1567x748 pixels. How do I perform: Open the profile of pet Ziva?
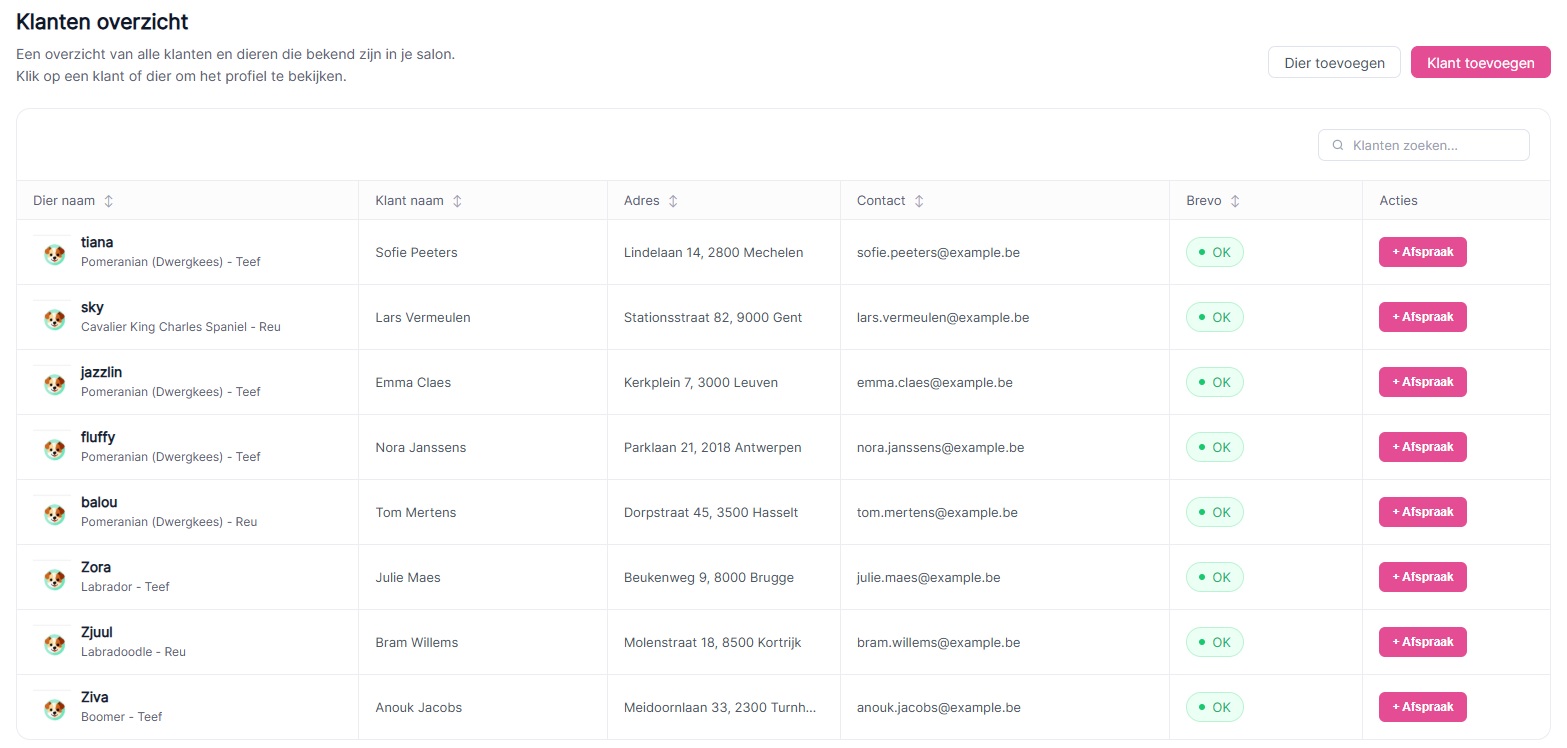(x=95, y=697)
